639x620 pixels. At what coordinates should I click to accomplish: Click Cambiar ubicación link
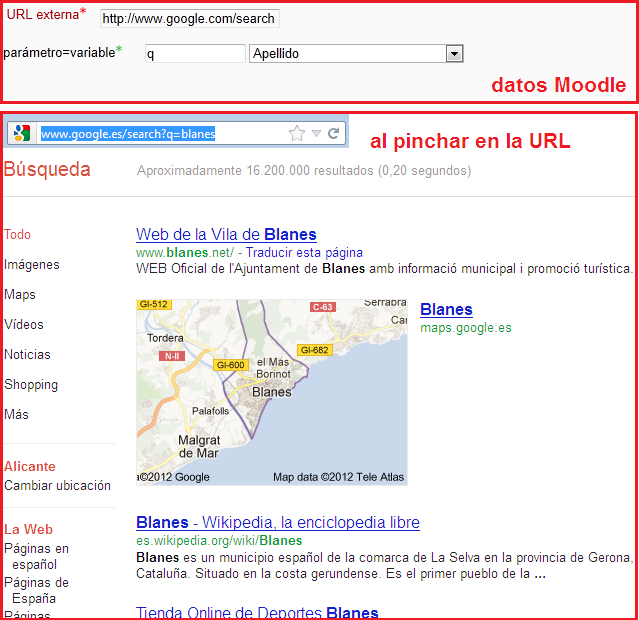(57, 485)
